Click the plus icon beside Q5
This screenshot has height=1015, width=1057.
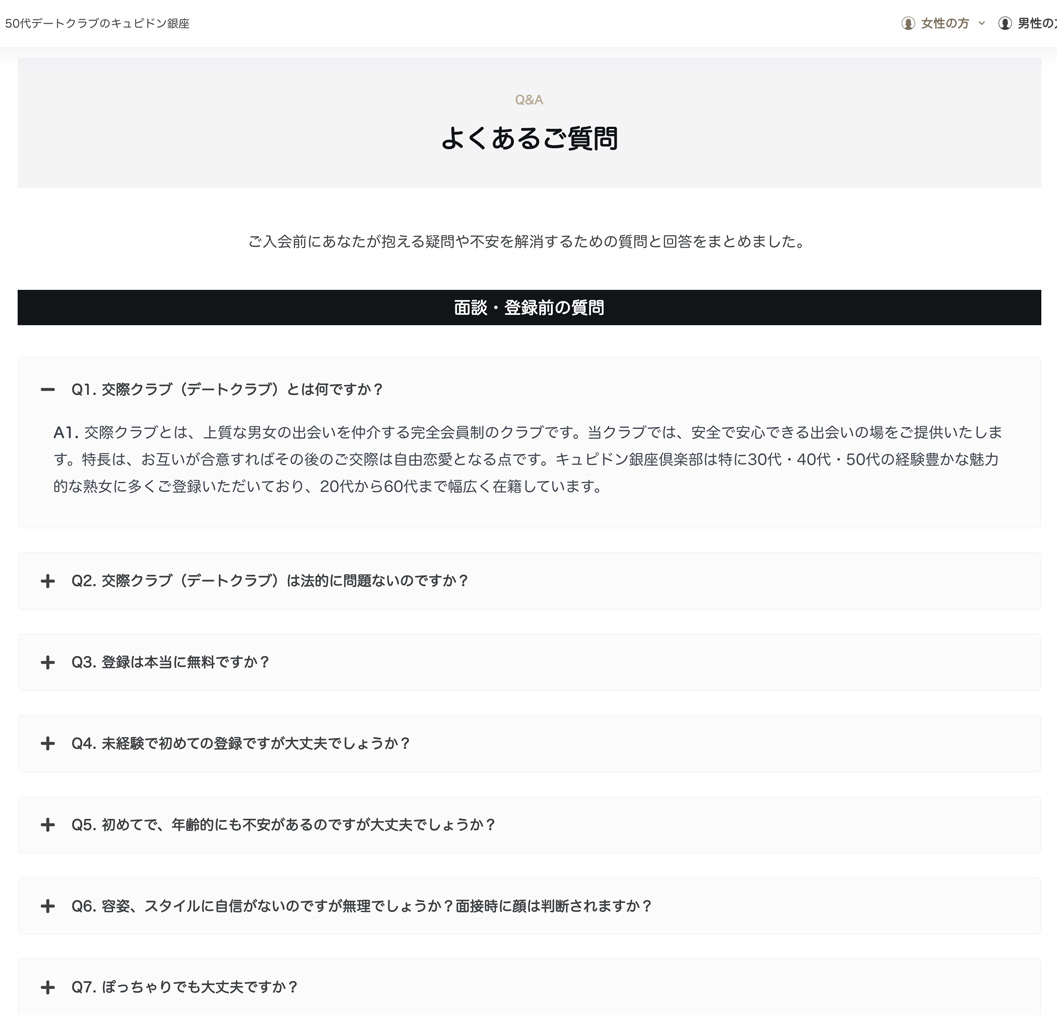[47, 825]
